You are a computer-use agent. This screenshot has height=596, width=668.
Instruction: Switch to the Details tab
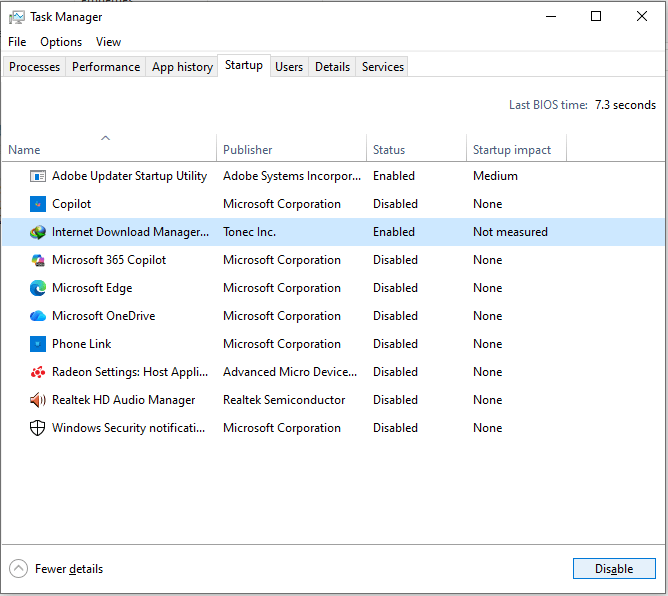tap(332, 67)
